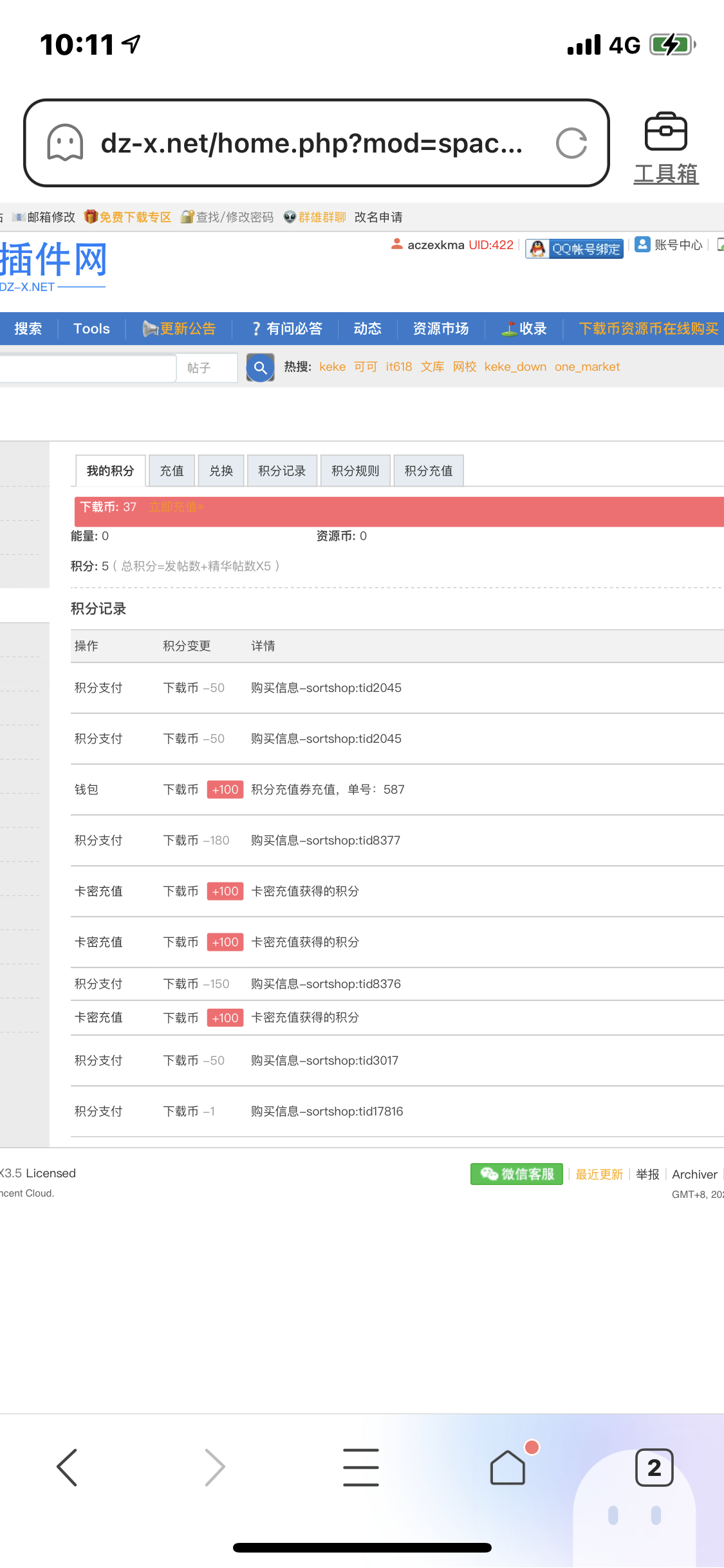The width and height of the screenshot is (724, 1568).
Task: Open the tabs counter showing 2
Action: [x=654, y=1468]
